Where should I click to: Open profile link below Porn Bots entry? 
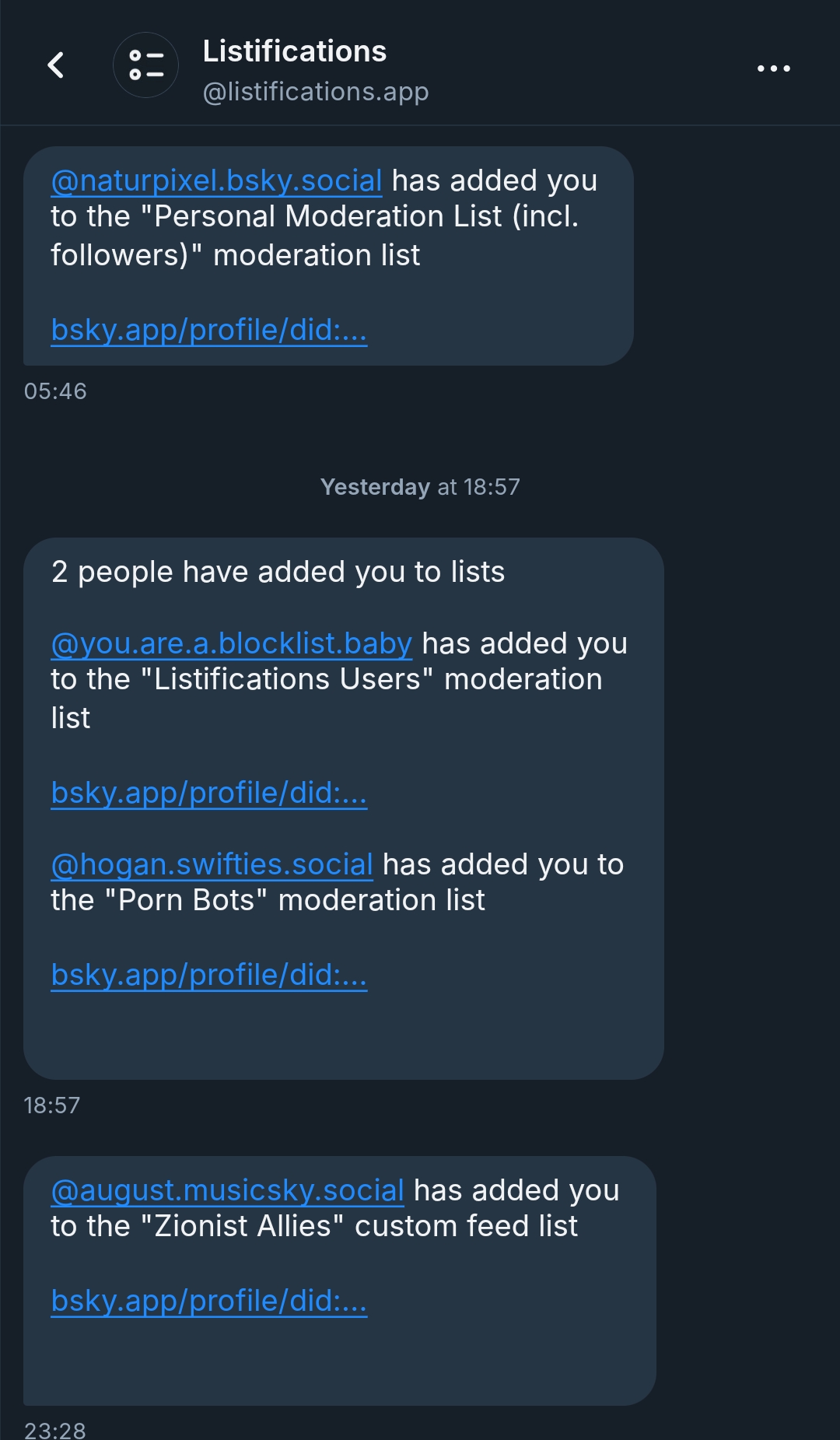click(208, 975)
